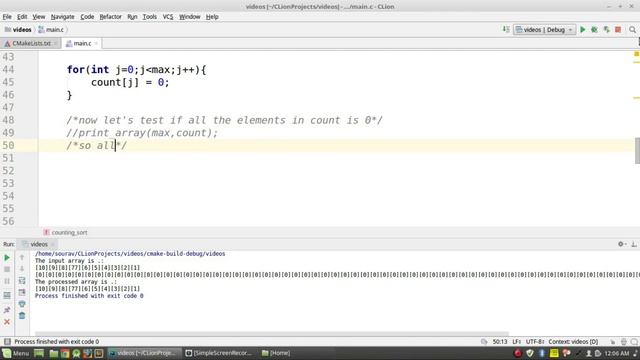This screenshot has width=640, height=360.
Task: Click the print console output icon
Action: pyautogui.click(x=22, y=304)
